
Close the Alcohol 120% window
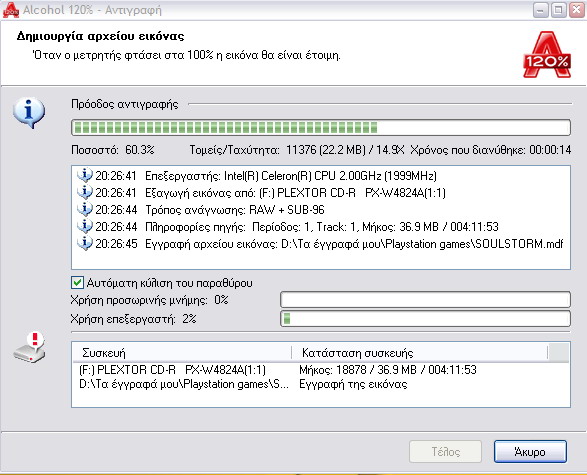577,10
